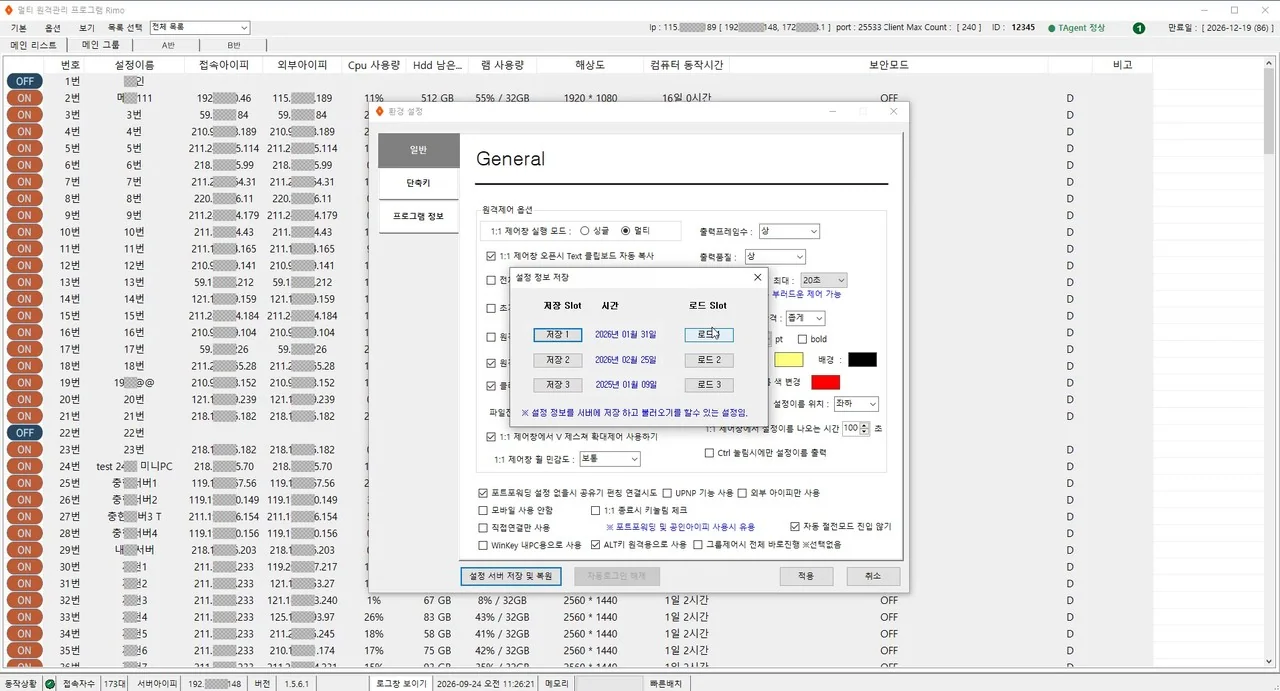The height and width of the screenshot is (691, 1280).
Task: Open the 좁게 dropdown
Action: click(805, 318)
